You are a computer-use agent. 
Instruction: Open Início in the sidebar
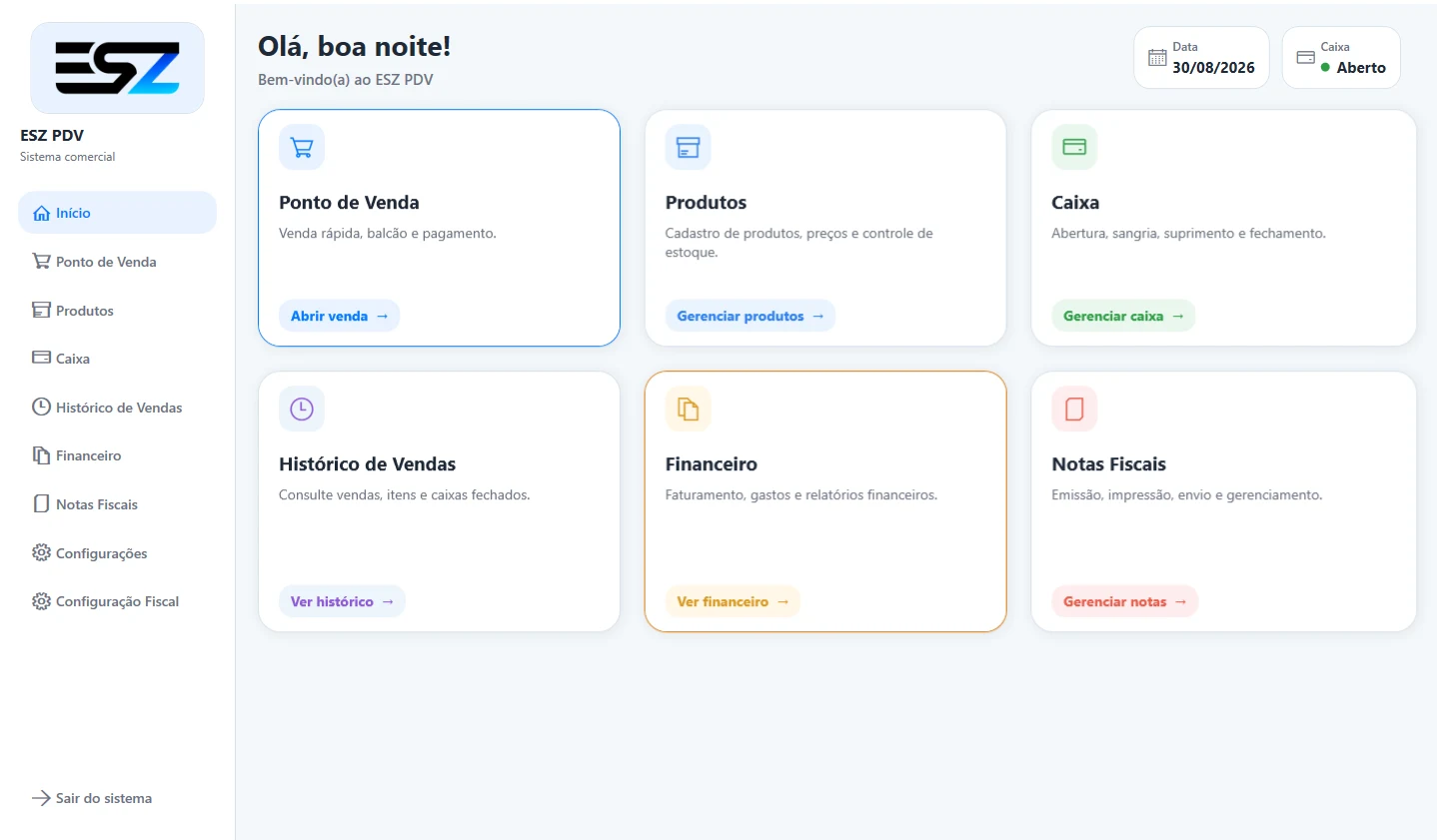(118, 213)
